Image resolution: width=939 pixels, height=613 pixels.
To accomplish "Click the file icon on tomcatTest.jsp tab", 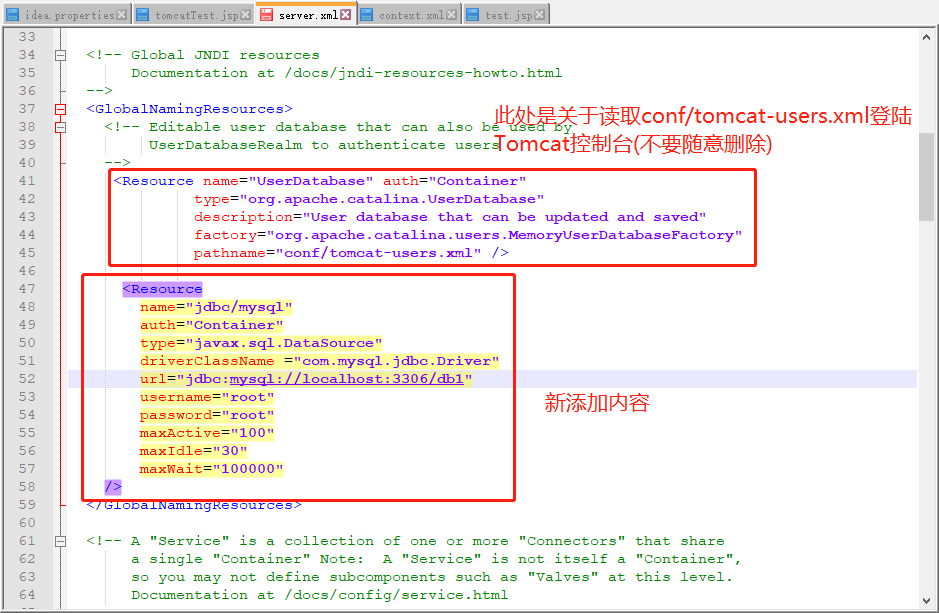I will (x=143, y=14).
